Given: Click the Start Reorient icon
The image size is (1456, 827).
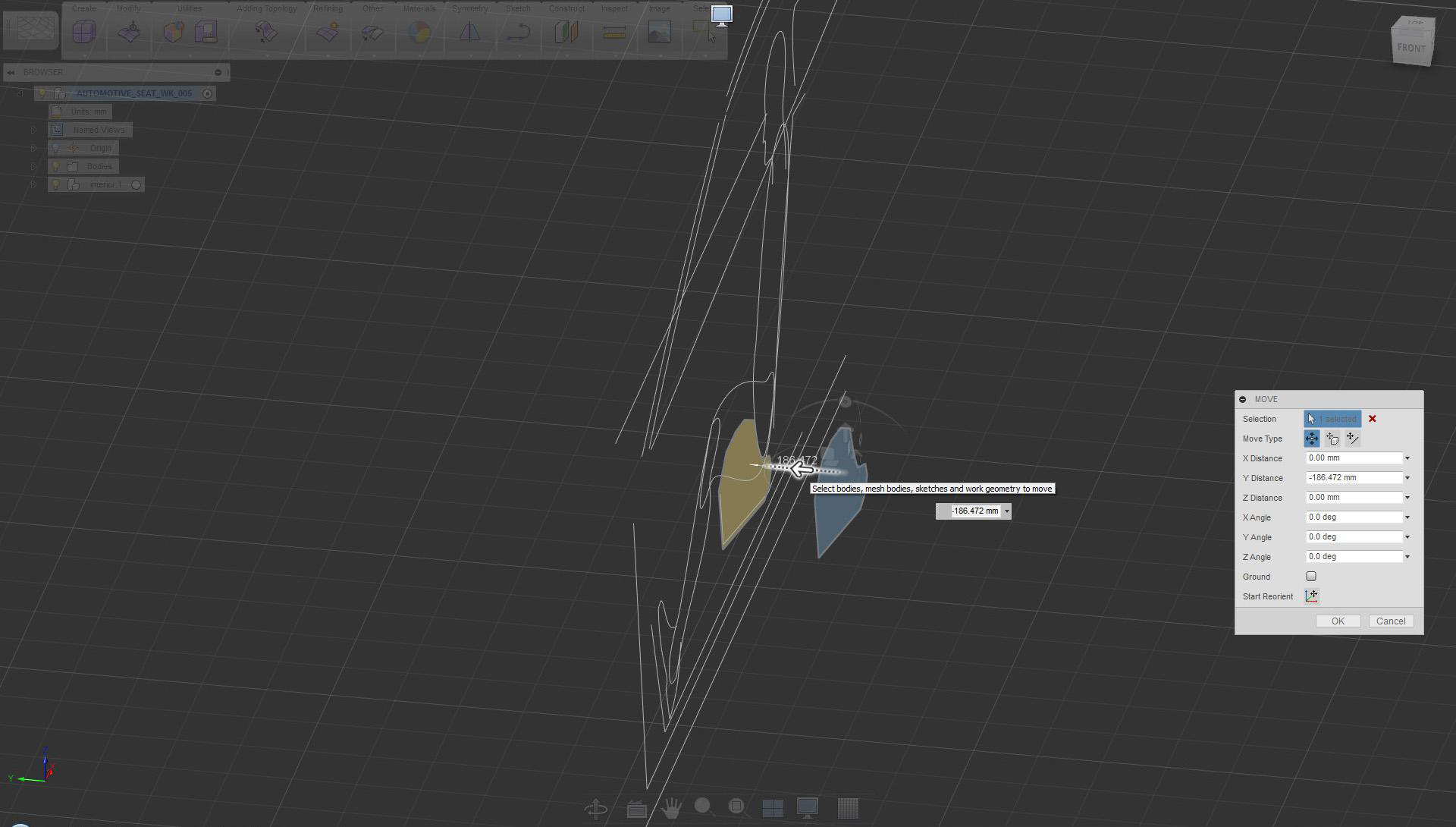Looking at the screenshot, I should click(1311, 596).
